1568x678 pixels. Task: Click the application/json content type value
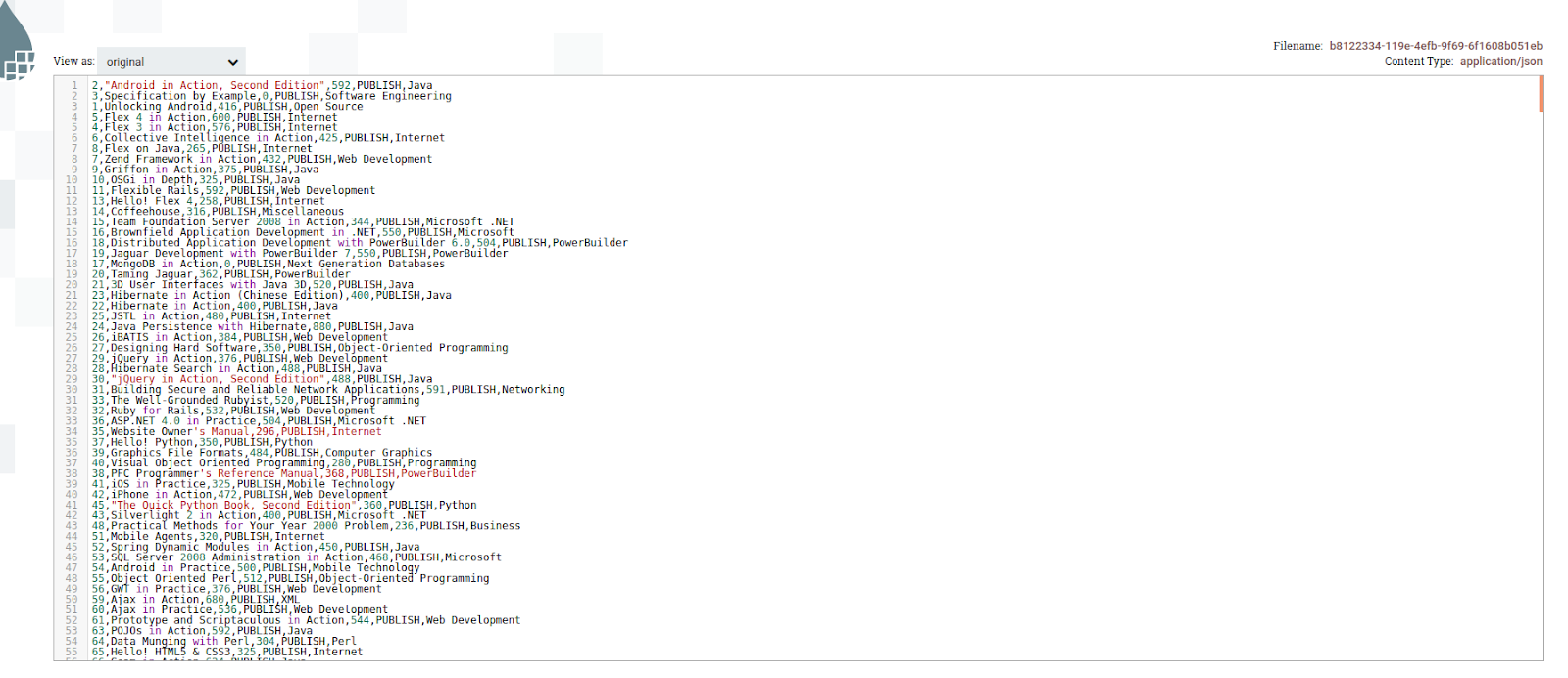point(1500,61)
